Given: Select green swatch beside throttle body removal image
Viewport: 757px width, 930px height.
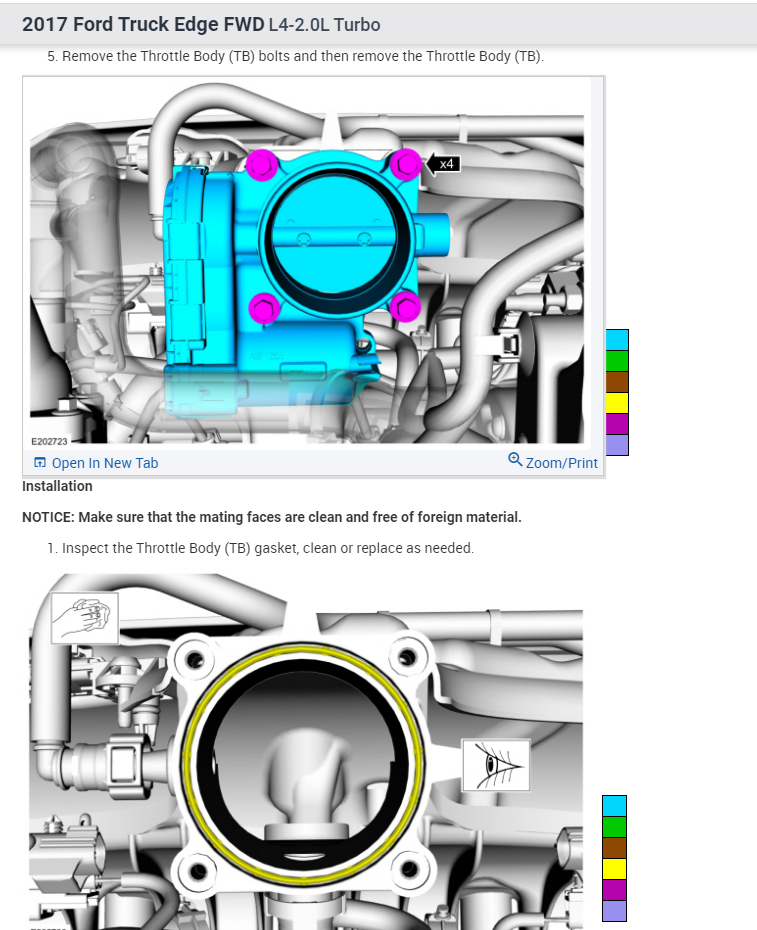Looking at the screenshot, I should [x=617, y=361].
